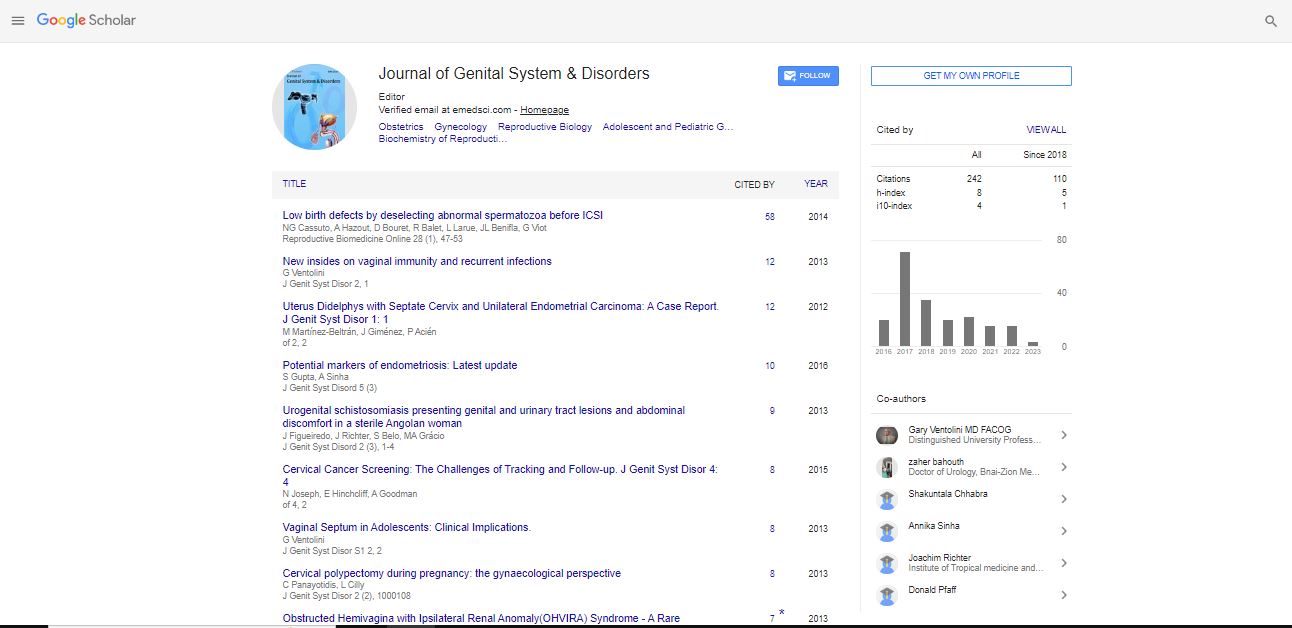Open search with the magnifier icon
Screen dimensions: 1292x628
(1271, 21)
